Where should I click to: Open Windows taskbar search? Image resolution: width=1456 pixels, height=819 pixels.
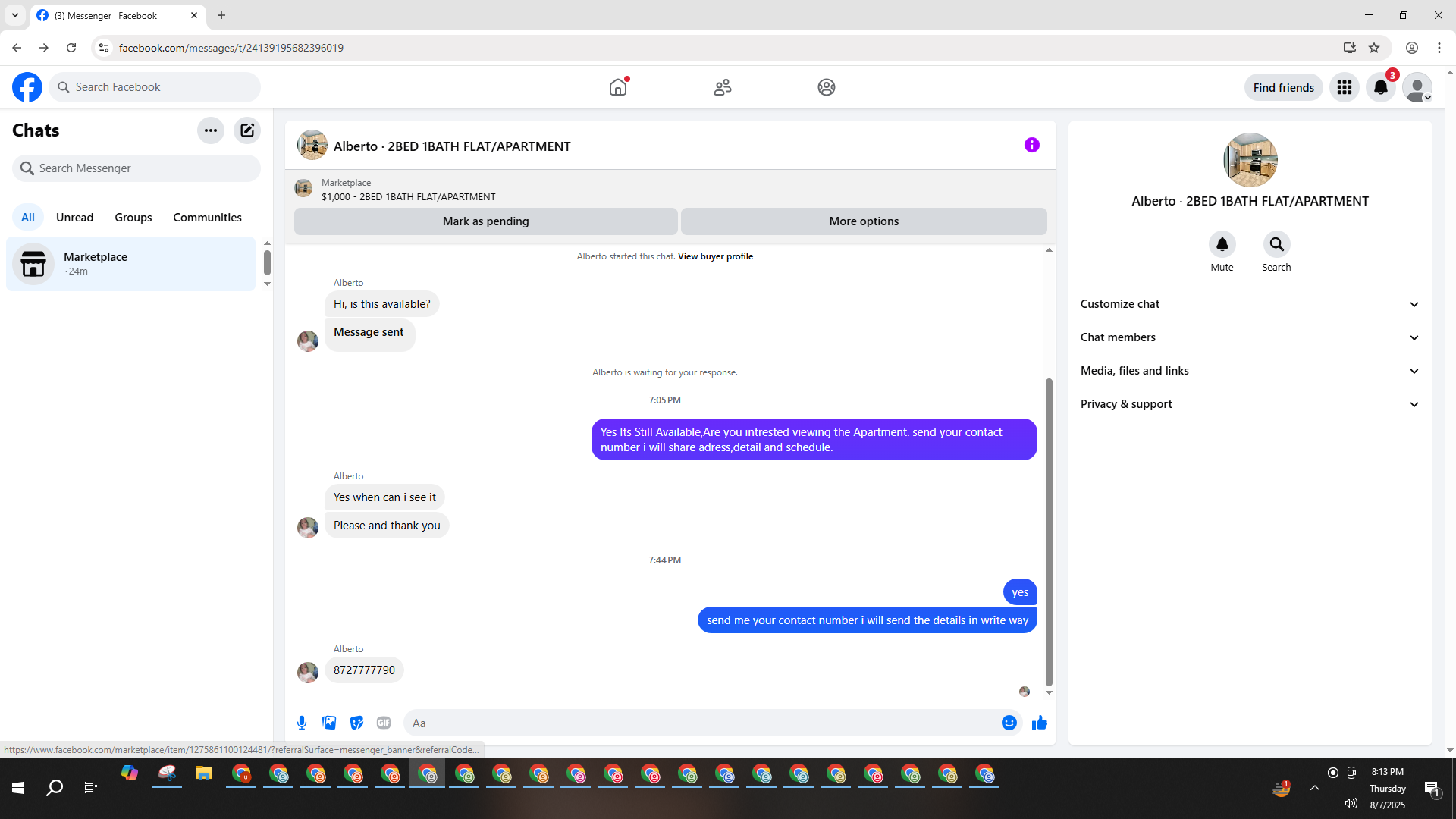coord(55,788)
